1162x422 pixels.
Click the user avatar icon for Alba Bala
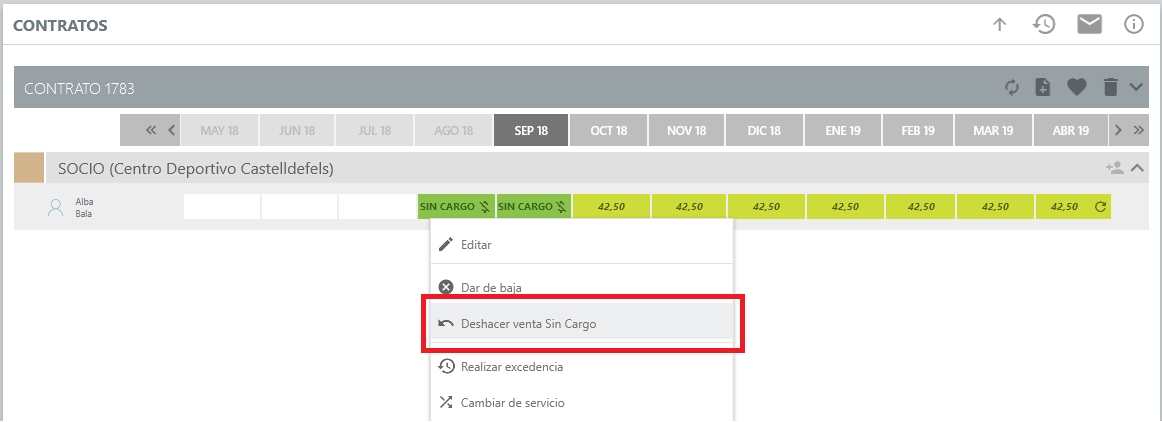click(56, 207)
